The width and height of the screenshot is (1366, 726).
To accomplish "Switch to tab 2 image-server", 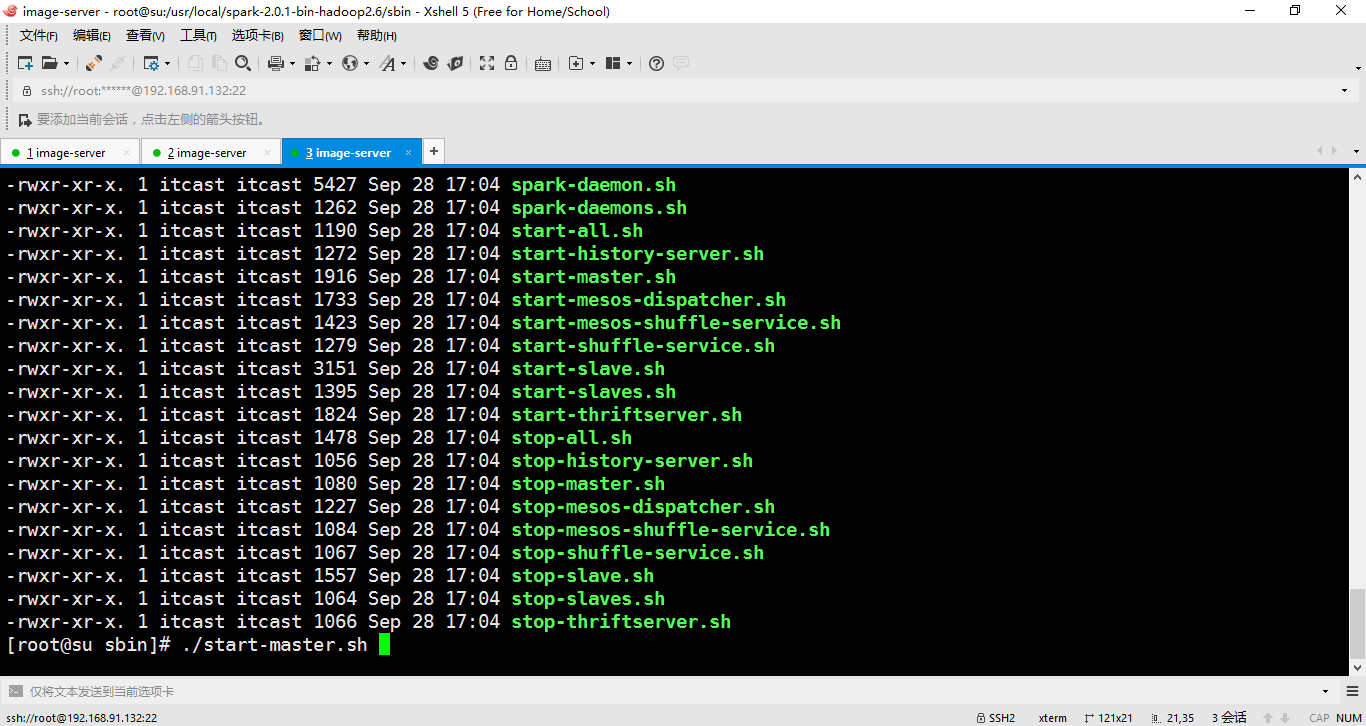I will click(x=211, y=153).
